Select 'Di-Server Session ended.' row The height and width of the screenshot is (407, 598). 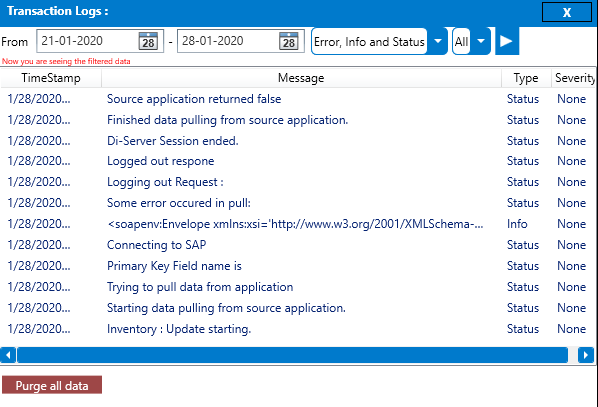point(298,141)
